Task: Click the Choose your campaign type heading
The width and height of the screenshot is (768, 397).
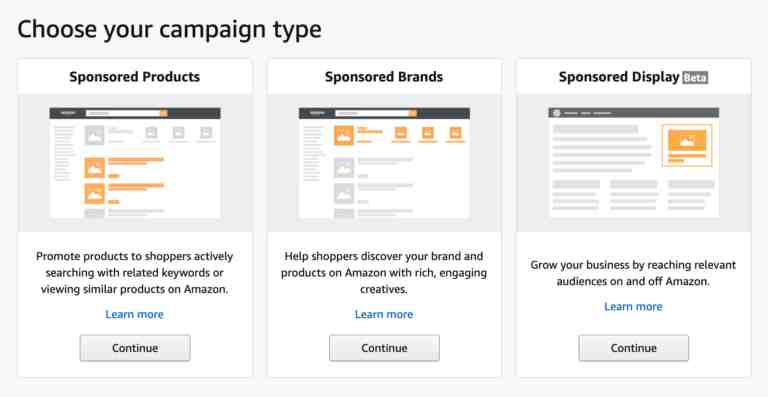Action: 169,29
